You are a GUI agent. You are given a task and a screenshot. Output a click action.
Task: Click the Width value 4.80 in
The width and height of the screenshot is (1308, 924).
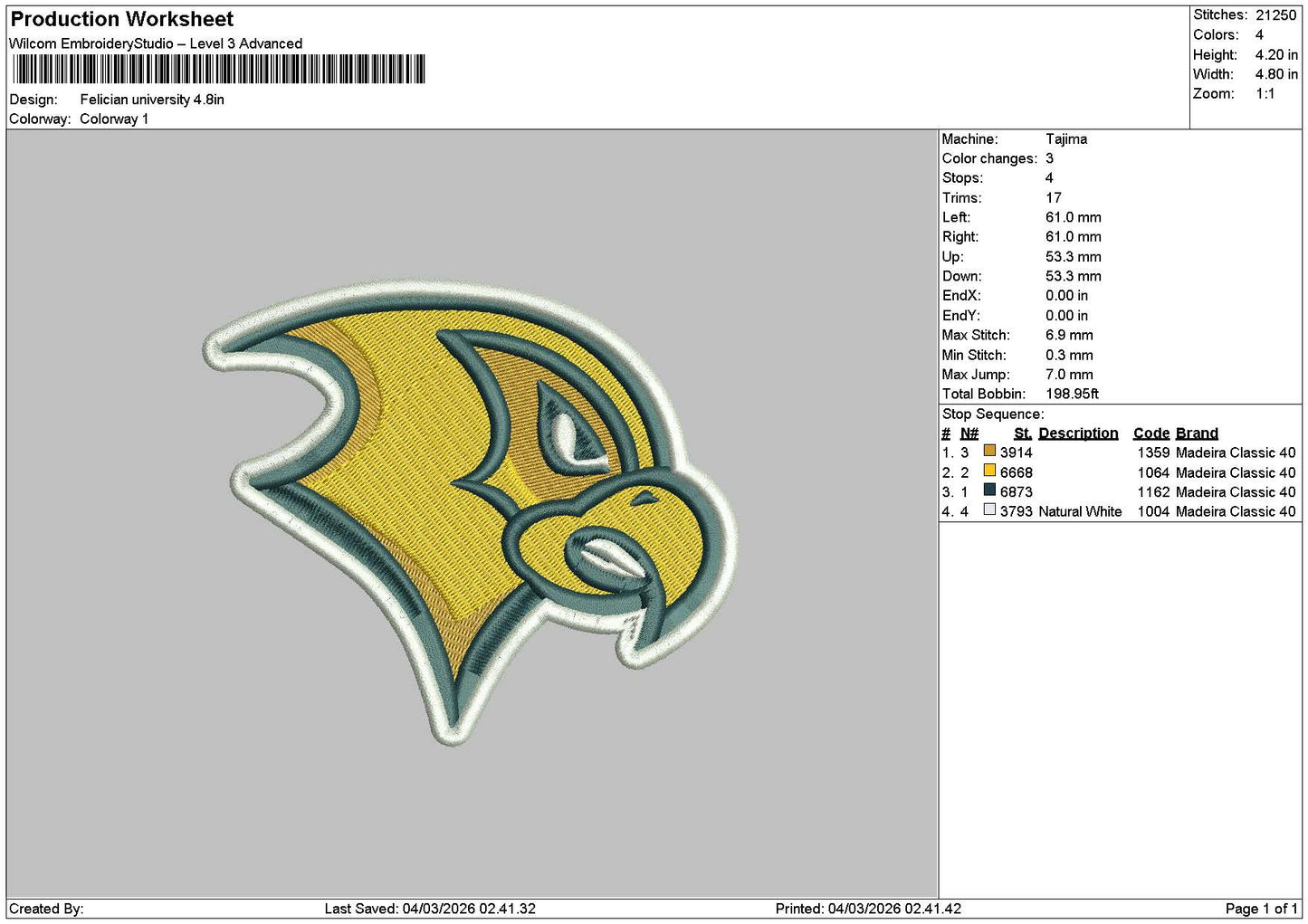[1276, 74]
